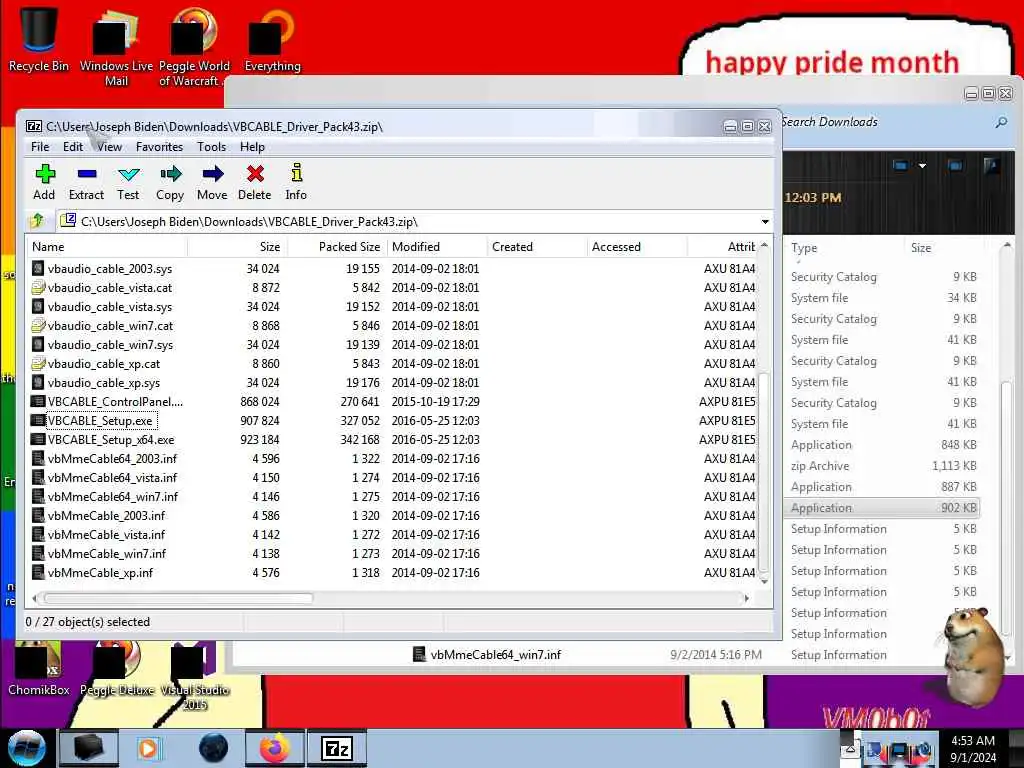
Task: Go up one folder level with green arrow
Action: click(37, 221)
